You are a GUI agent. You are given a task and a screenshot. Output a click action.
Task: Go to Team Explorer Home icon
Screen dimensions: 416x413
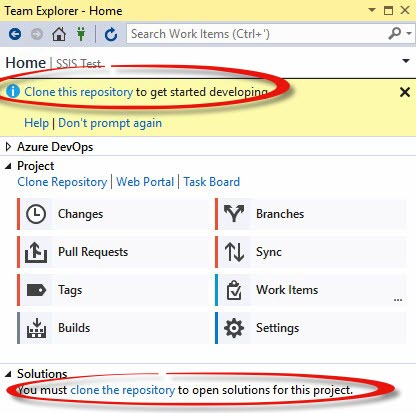click(x=59, y=34)
